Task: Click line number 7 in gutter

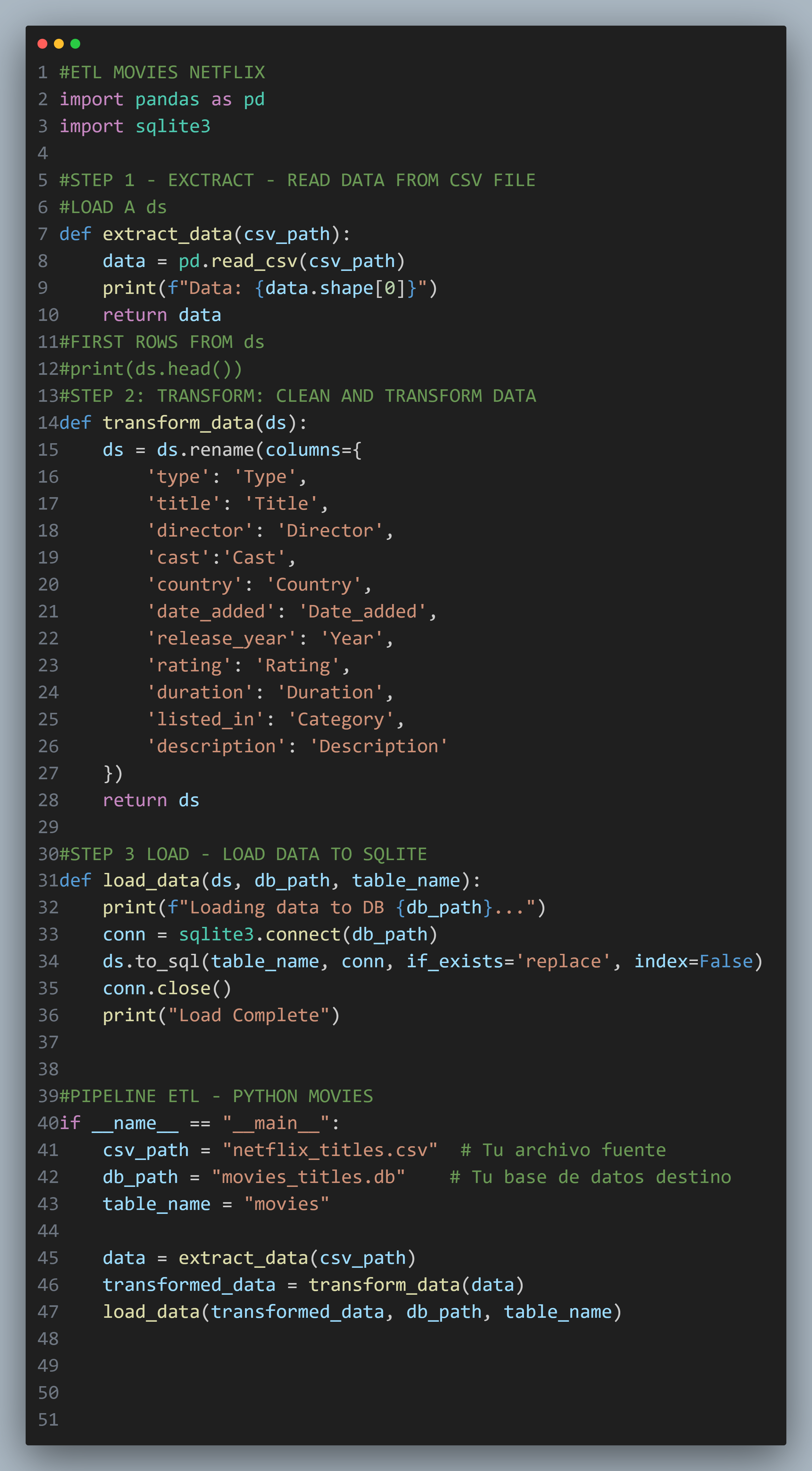Action: [43, 234]
